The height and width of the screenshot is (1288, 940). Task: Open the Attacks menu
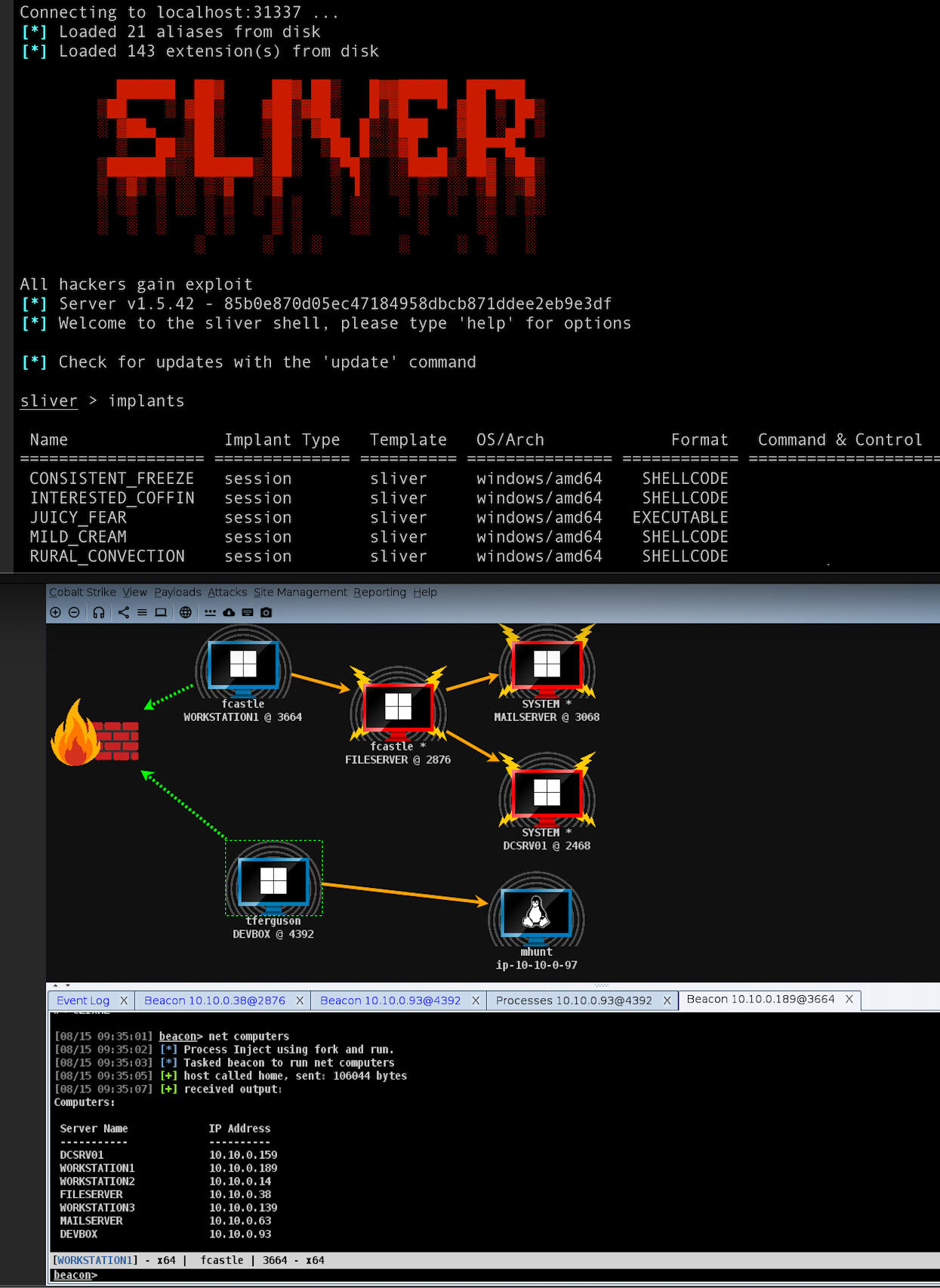tap(227, 592)
